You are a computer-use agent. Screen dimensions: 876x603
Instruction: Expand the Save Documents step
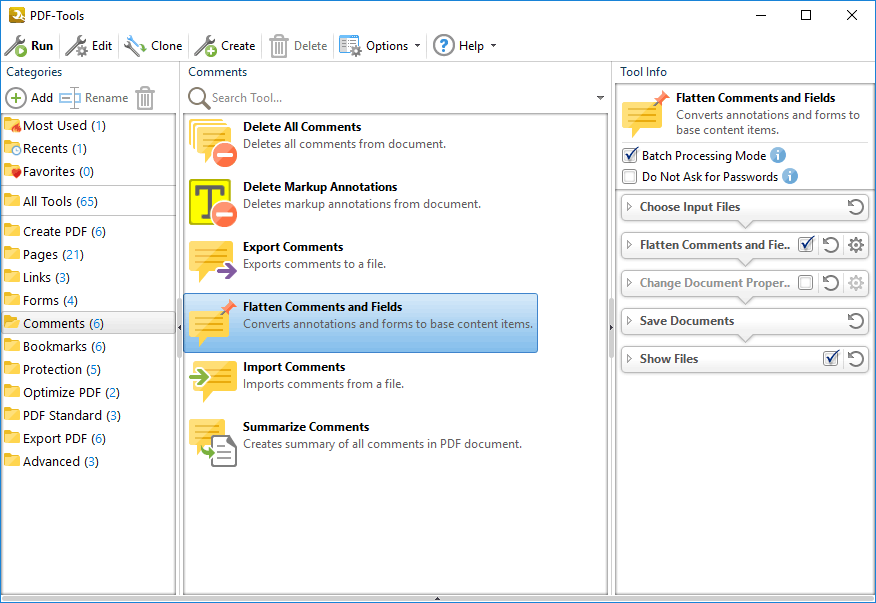(630, 321)
